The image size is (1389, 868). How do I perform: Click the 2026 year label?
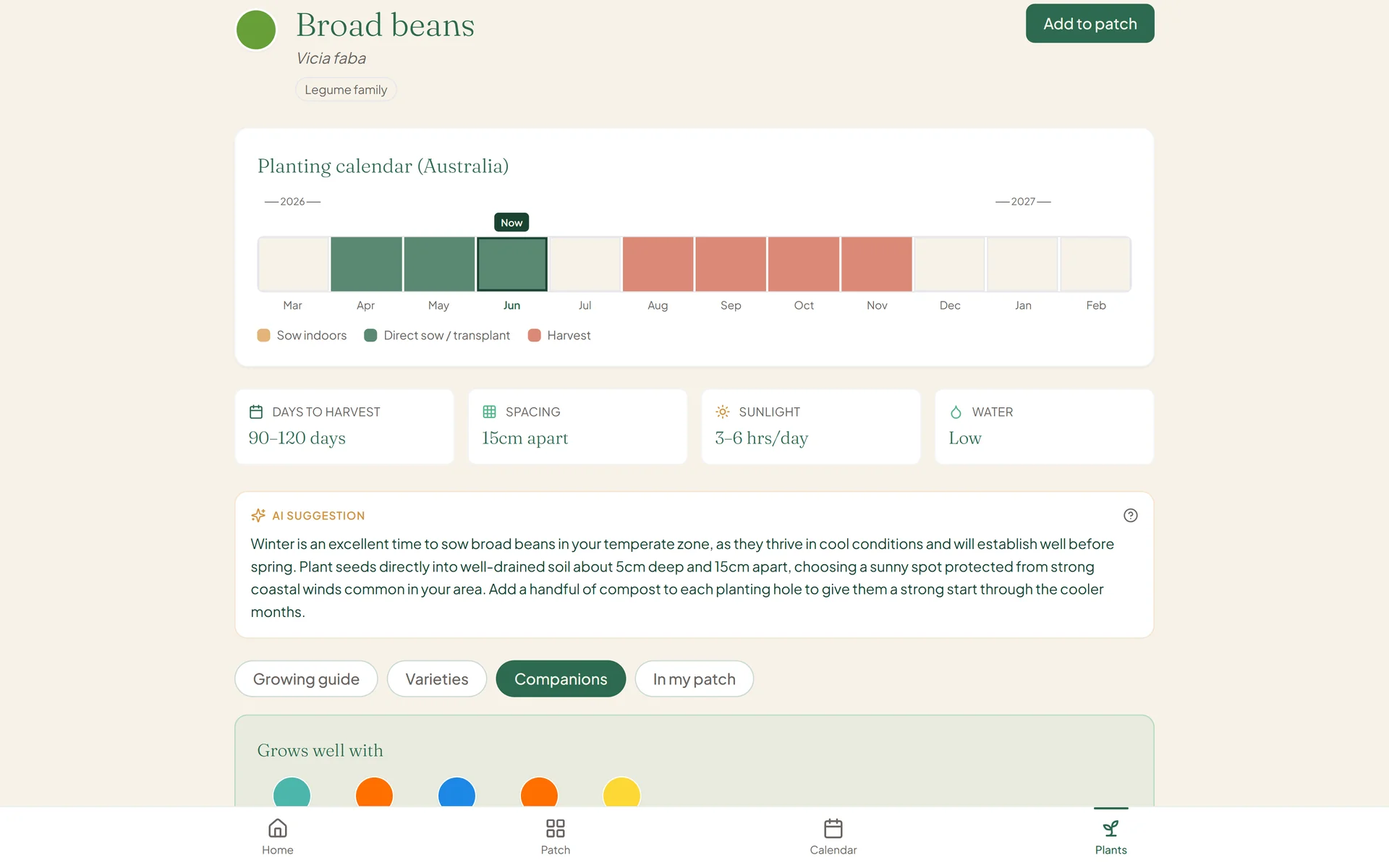coord(292,201)
